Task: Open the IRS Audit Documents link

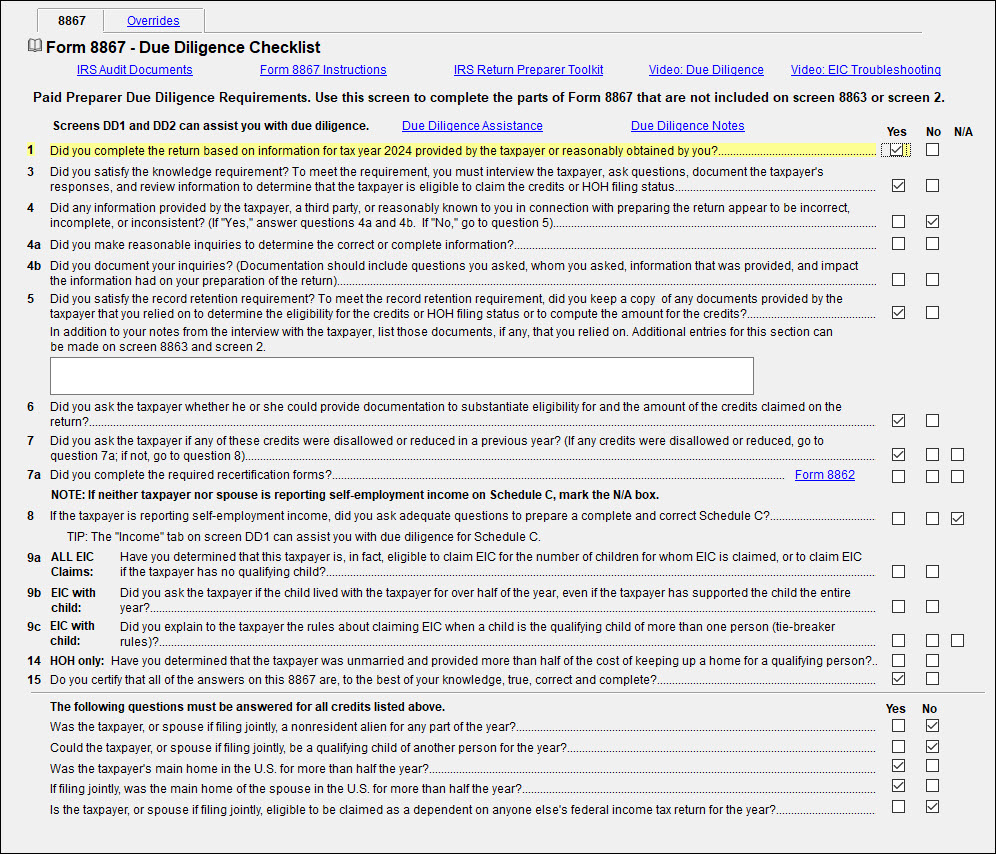Action: tap(135, 70)
